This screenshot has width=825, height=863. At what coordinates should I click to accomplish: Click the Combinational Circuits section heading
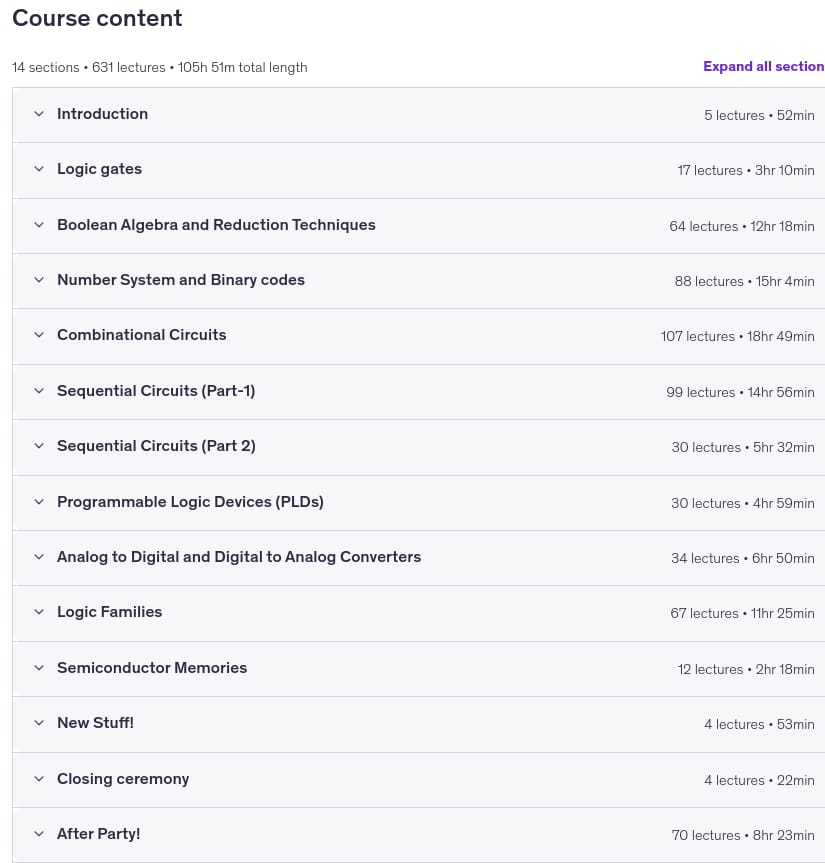click(141, 335)
